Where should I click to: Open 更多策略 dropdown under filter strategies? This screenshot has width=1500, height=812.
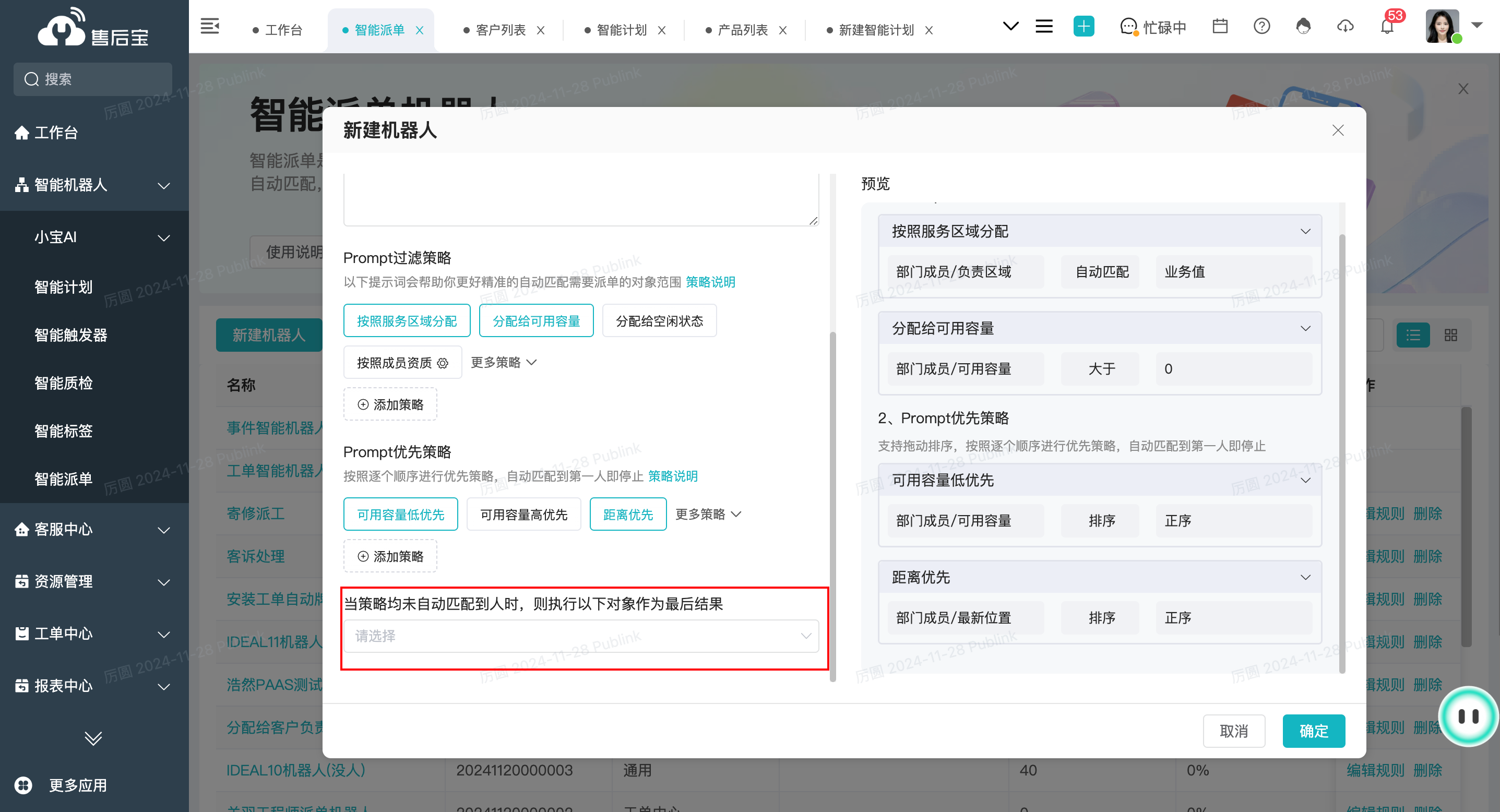(504, 363)
